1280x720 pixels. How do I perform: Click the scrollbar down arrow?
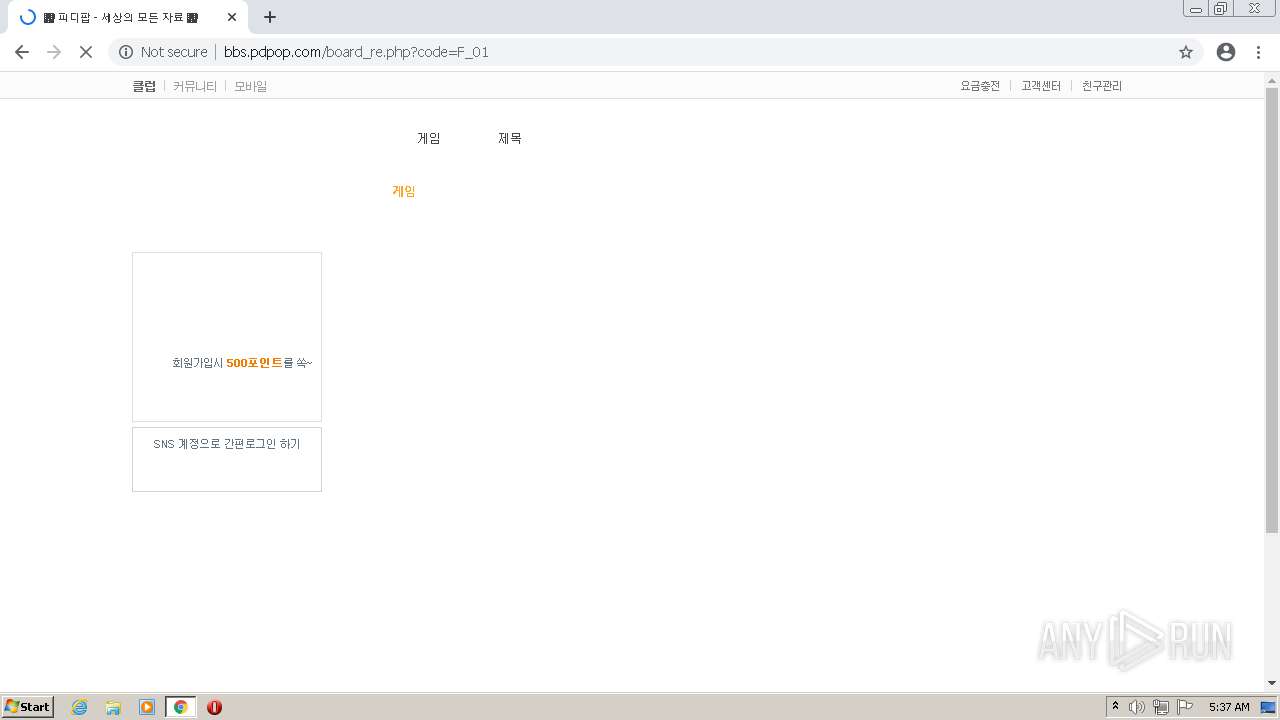[x=1272, y=683]
